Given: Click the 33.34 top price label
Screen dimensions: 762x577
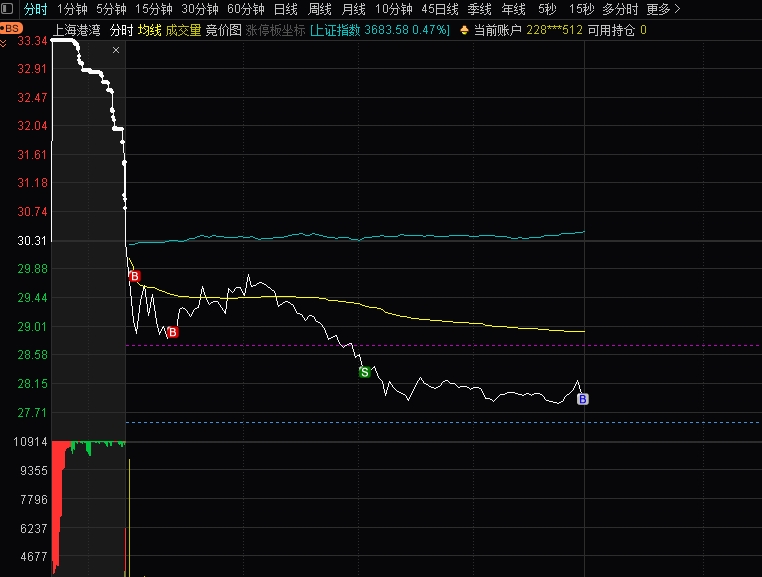Looking at the screenshot, I should 32,41.
